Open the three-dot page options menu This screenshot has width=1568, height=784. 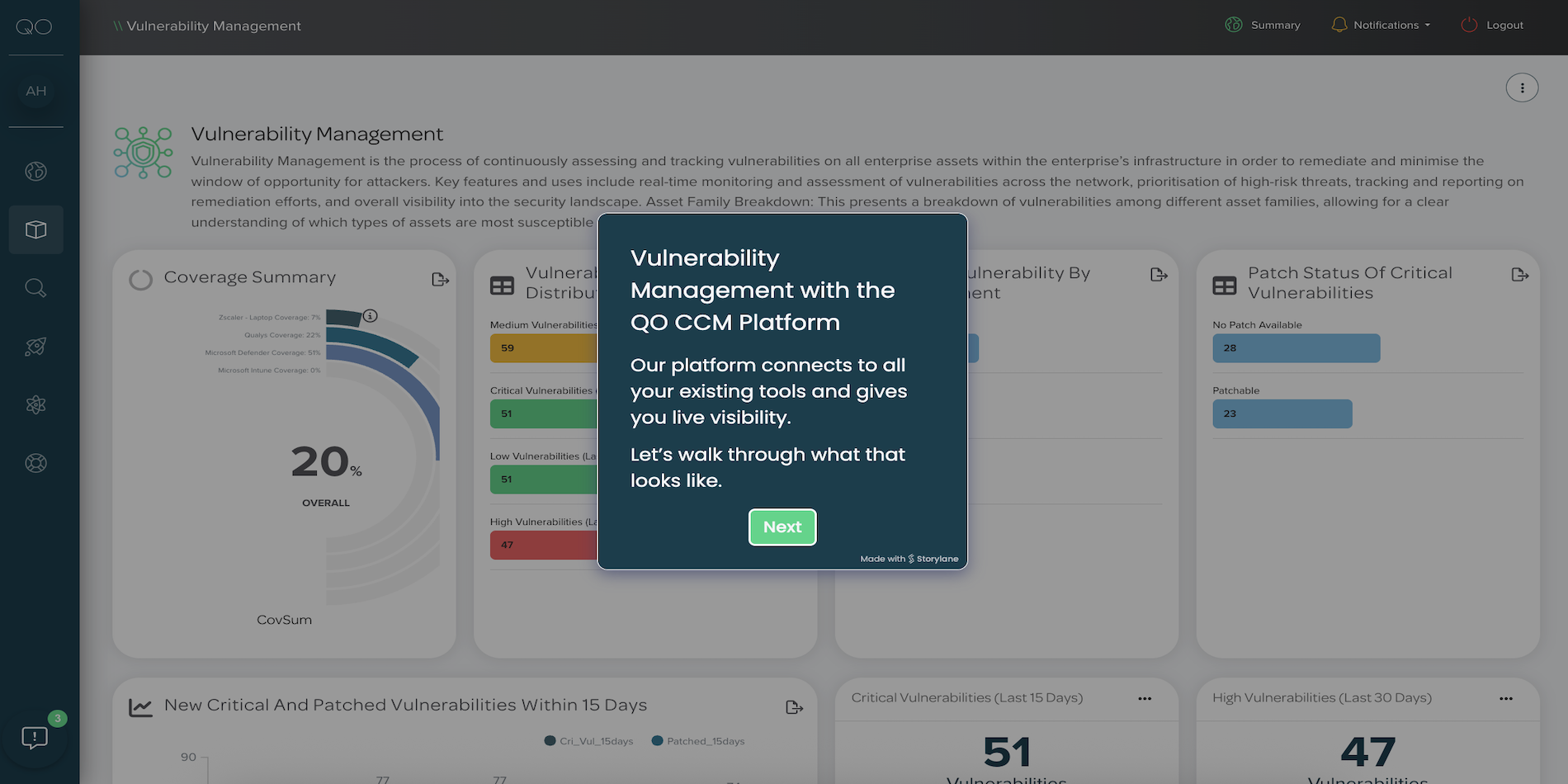coord(1522,87)
